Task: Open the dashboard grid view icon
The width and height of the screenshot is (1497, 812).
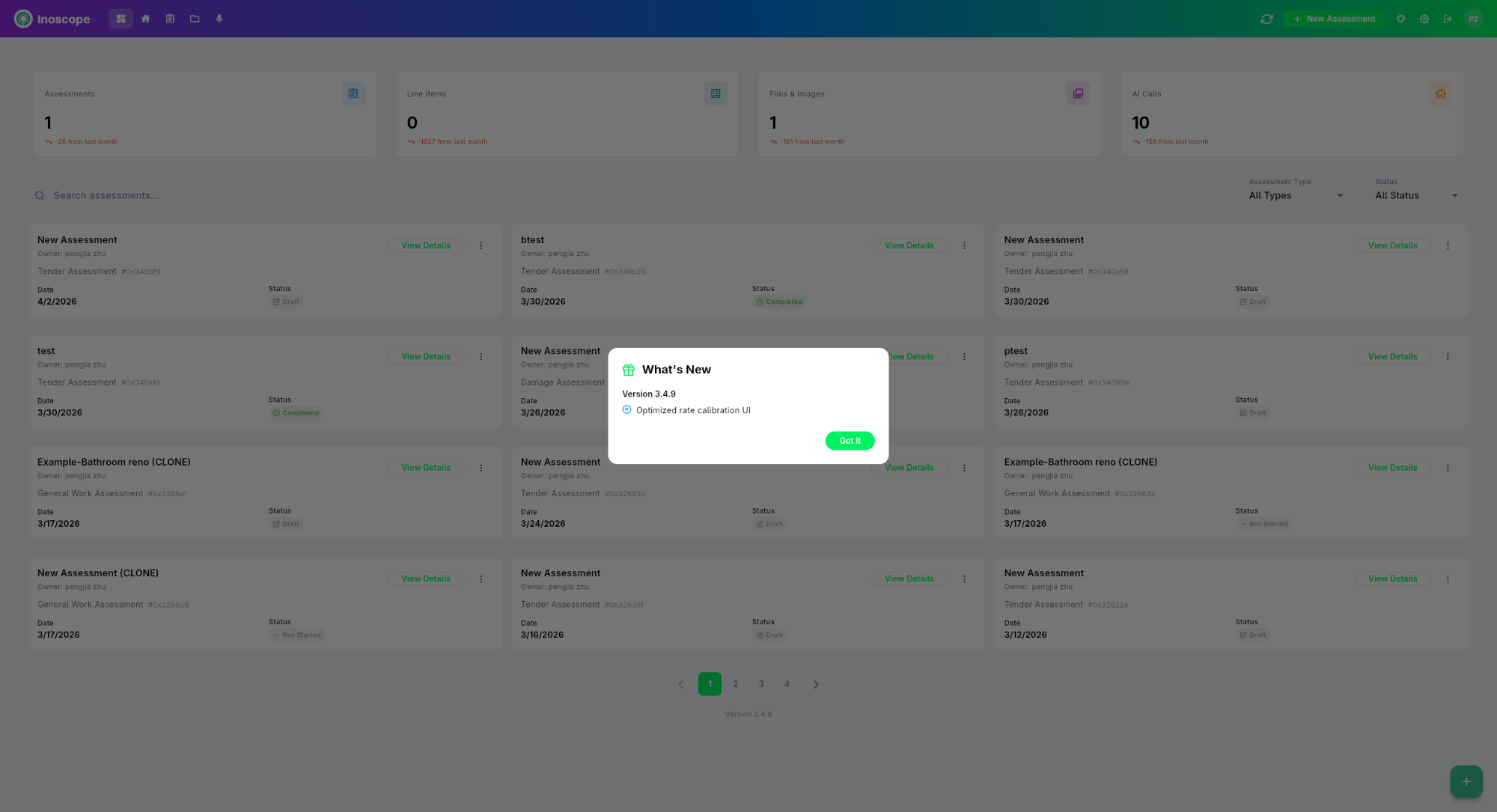Action: [x=121, y=18]
